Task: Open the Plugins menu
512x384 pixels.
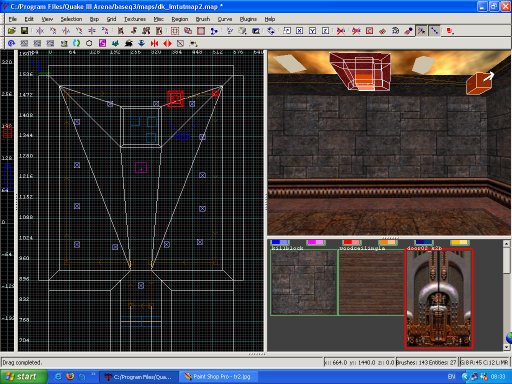Action: [248, 19]
